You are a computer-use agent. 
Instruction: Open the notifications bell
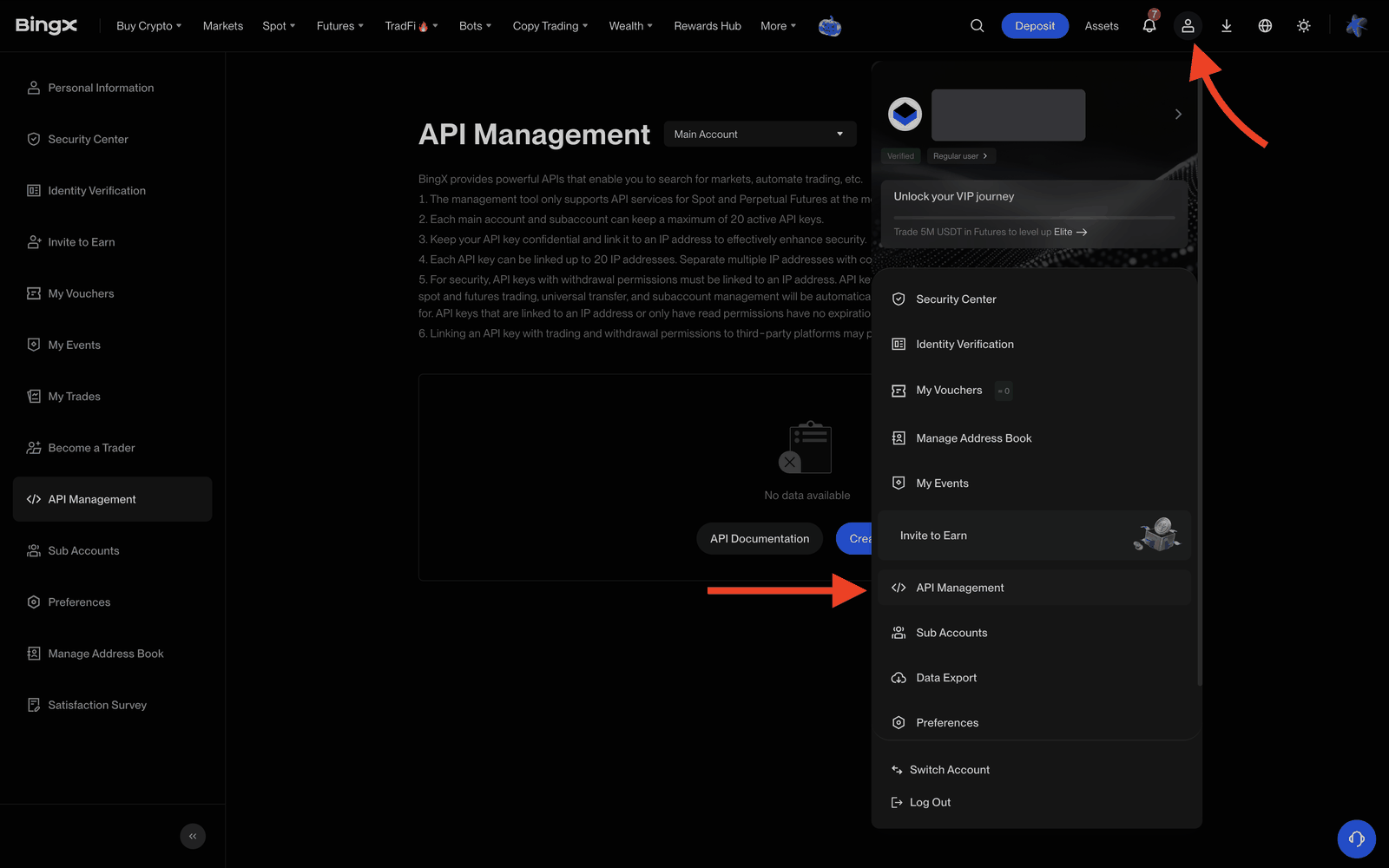pyautogui.click(x=1149, y=25)
